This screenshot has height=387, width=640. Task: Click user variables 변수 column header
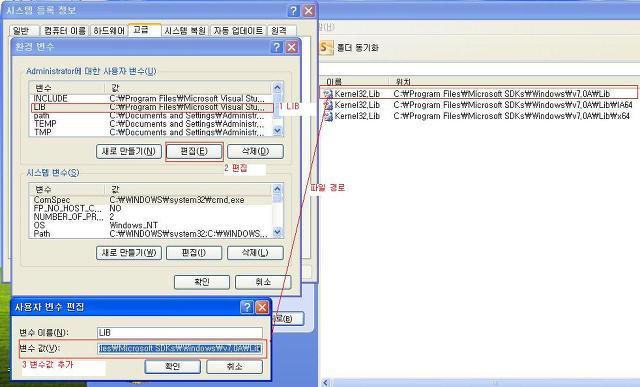[67, 87]
